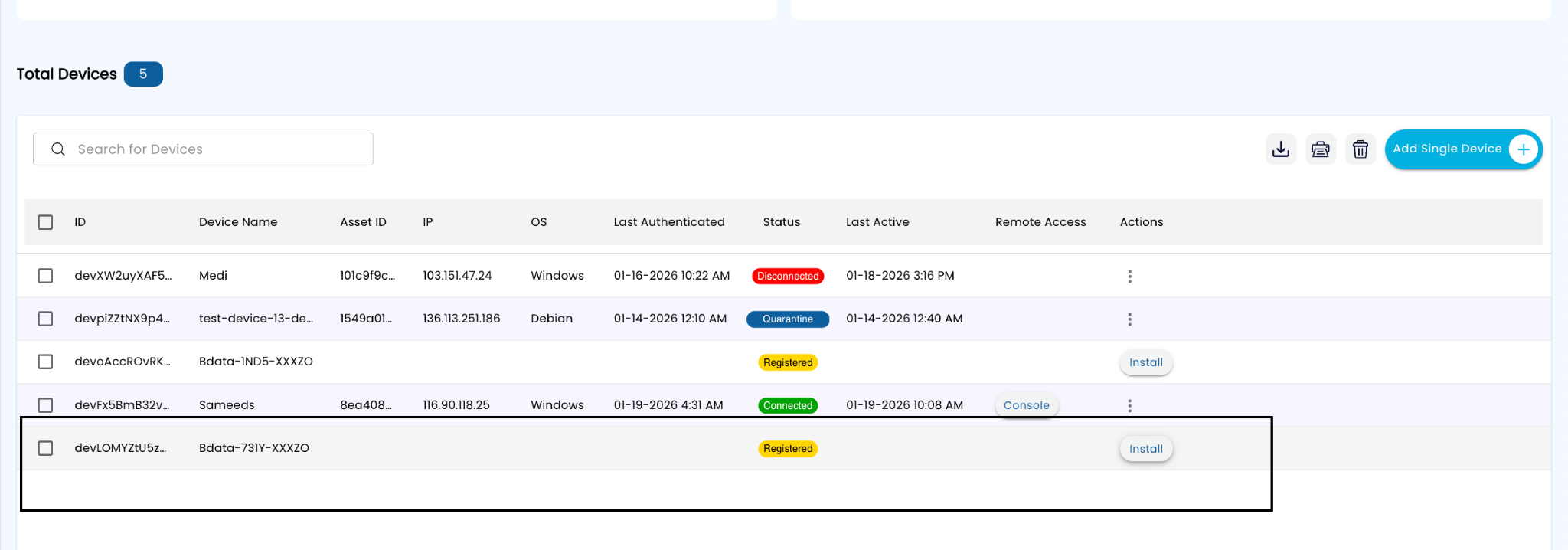Click Registered badge for Bdata-1ND5-XXXZO

[788, 363]
